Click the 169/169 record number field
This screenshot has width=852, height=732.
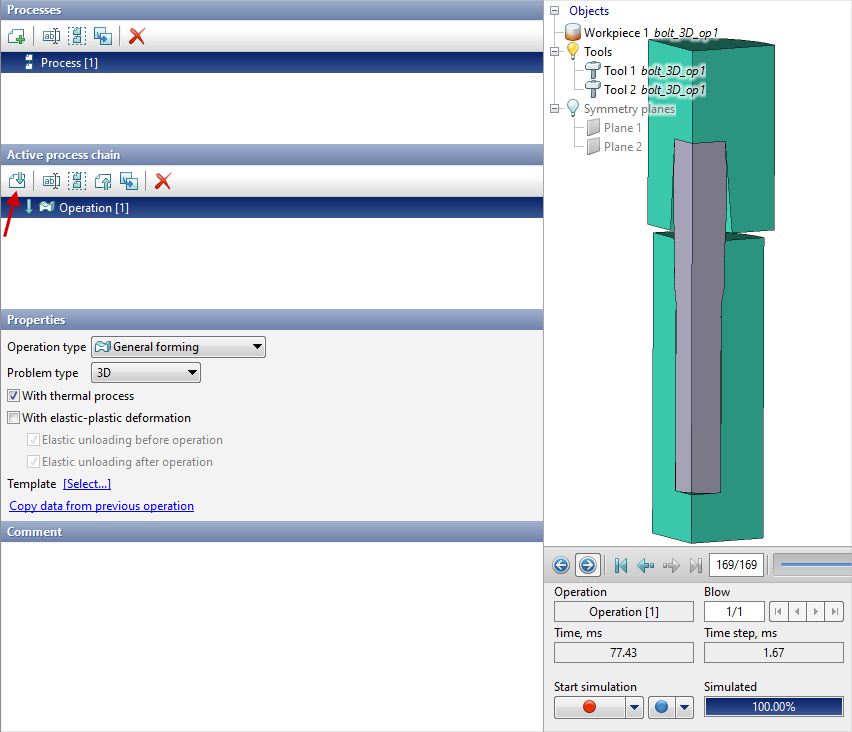tap(736, 565)
